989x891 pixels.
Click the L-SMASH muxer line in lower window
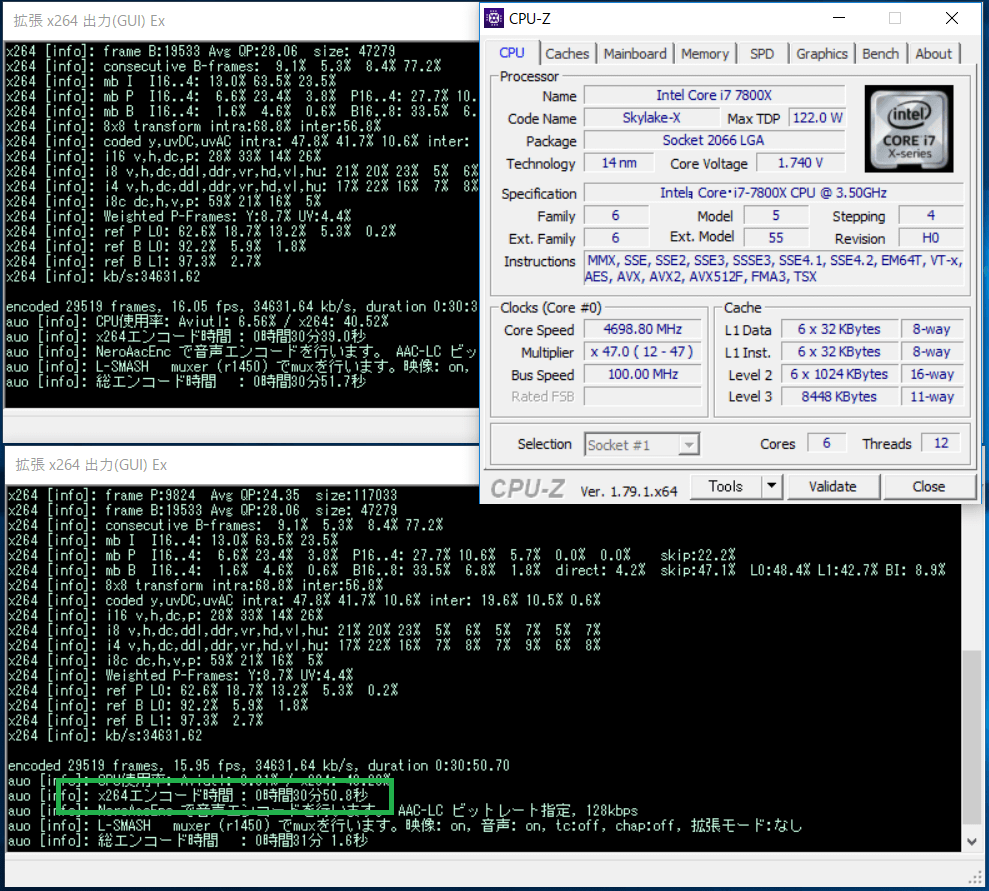click(405, 825)
